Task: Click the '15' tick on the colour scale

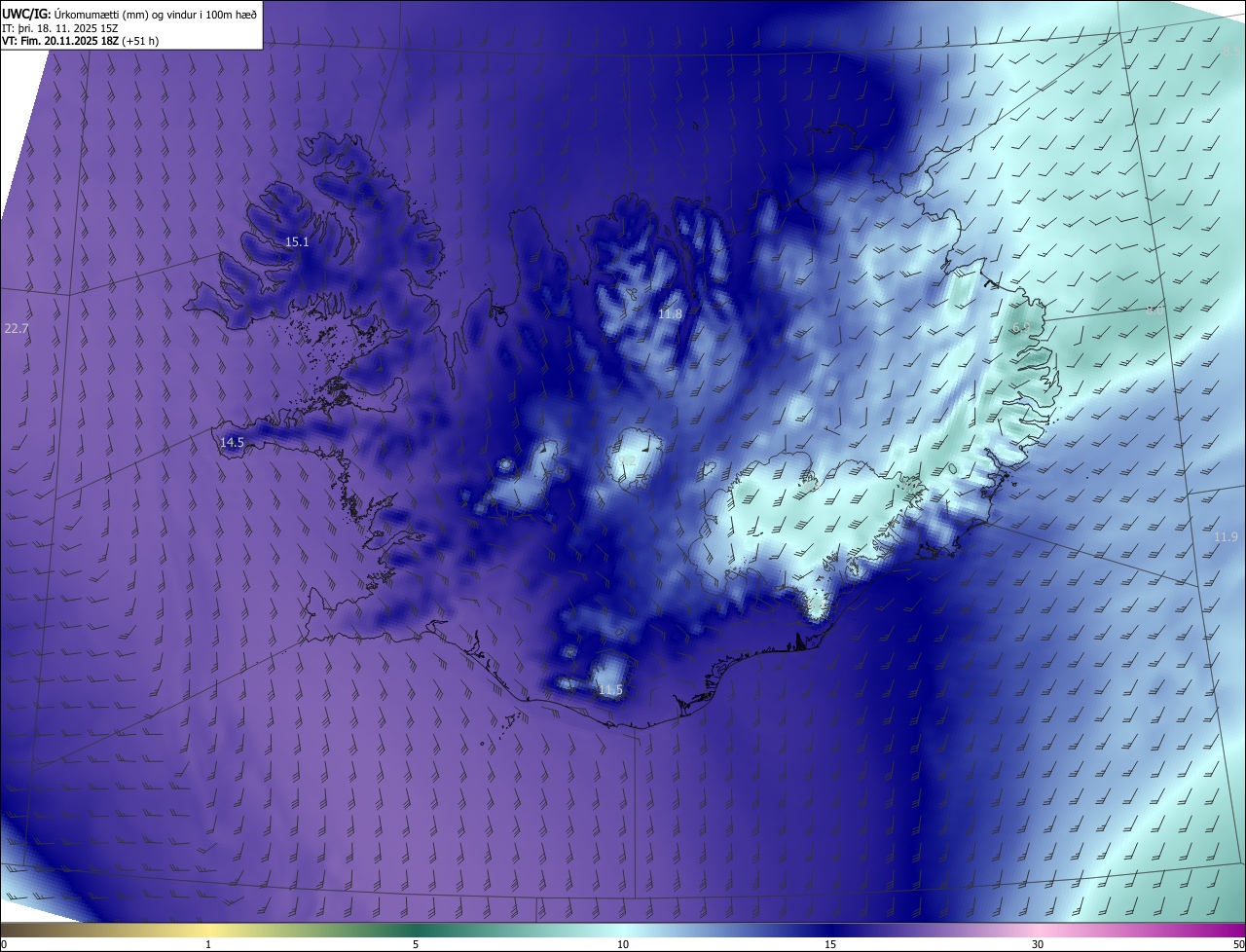Action: [830, 944]
